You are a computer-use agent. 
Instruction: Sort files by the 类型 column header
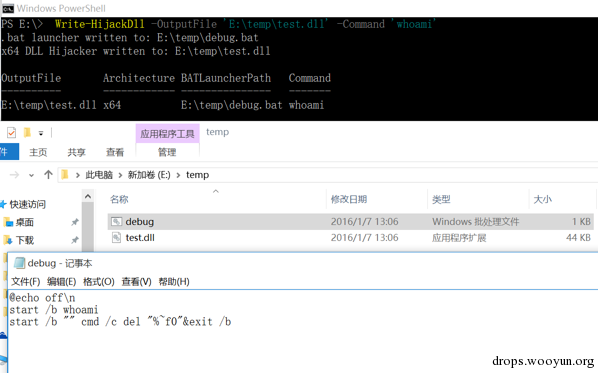[441, 199]
